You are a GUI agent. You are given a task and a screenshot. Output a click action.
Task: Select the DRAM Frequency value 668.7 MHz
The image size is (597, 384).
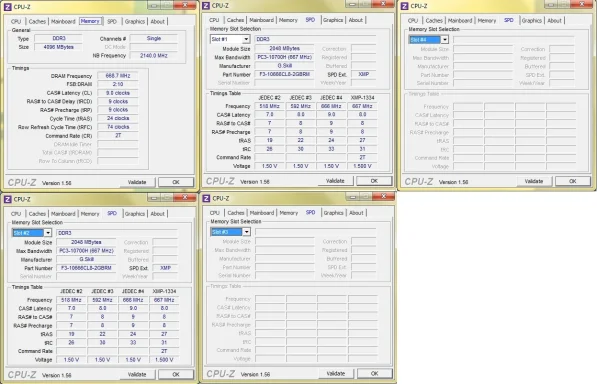pyautogui.click(x=118, y=76)
